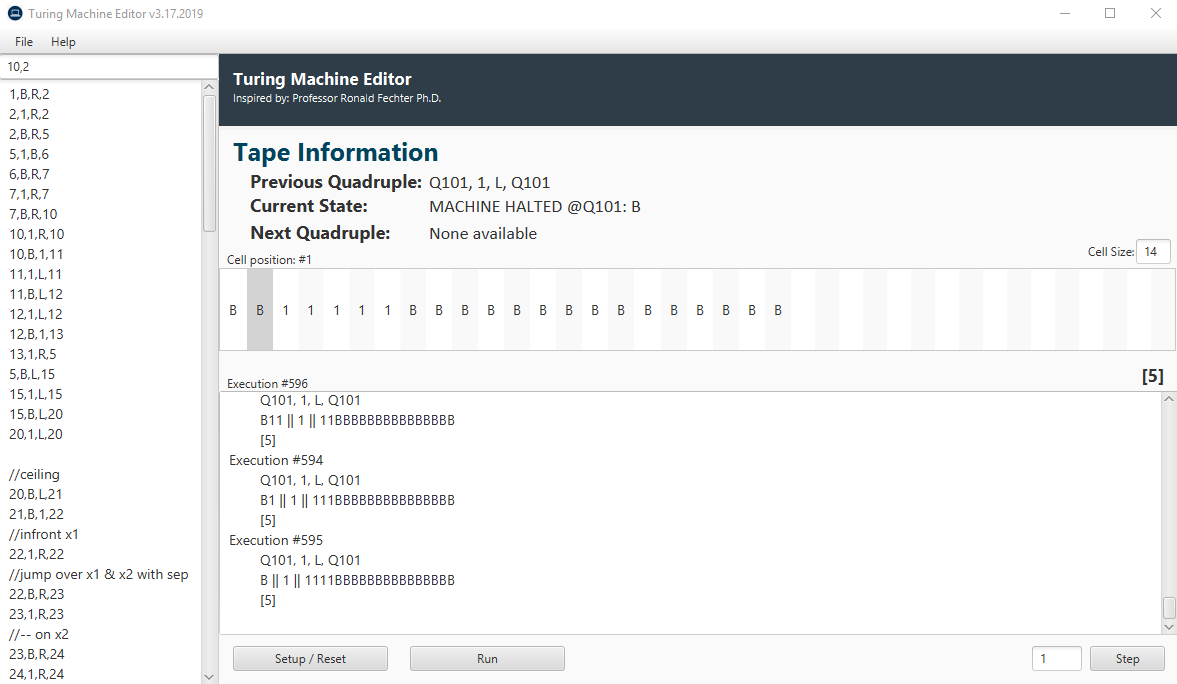Minimize the Turing Machine Editor window
This screenshot has width=1177, height=684.
click(x=1064, y=14)
